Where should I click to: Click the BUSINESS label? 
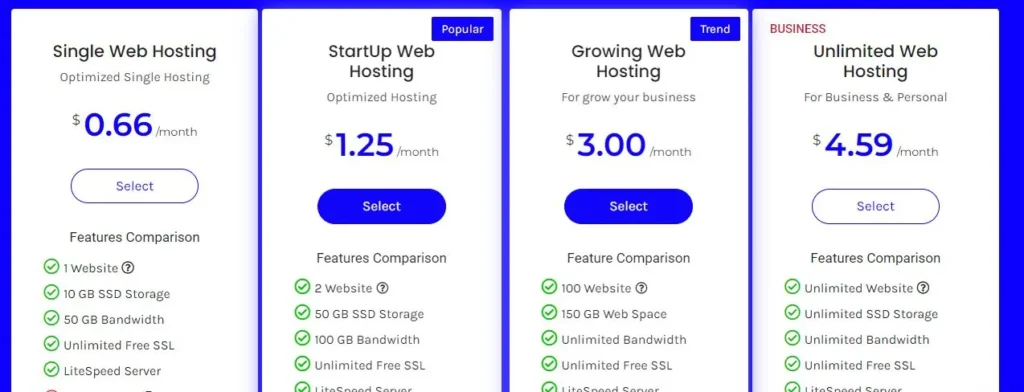pos(797,29)
